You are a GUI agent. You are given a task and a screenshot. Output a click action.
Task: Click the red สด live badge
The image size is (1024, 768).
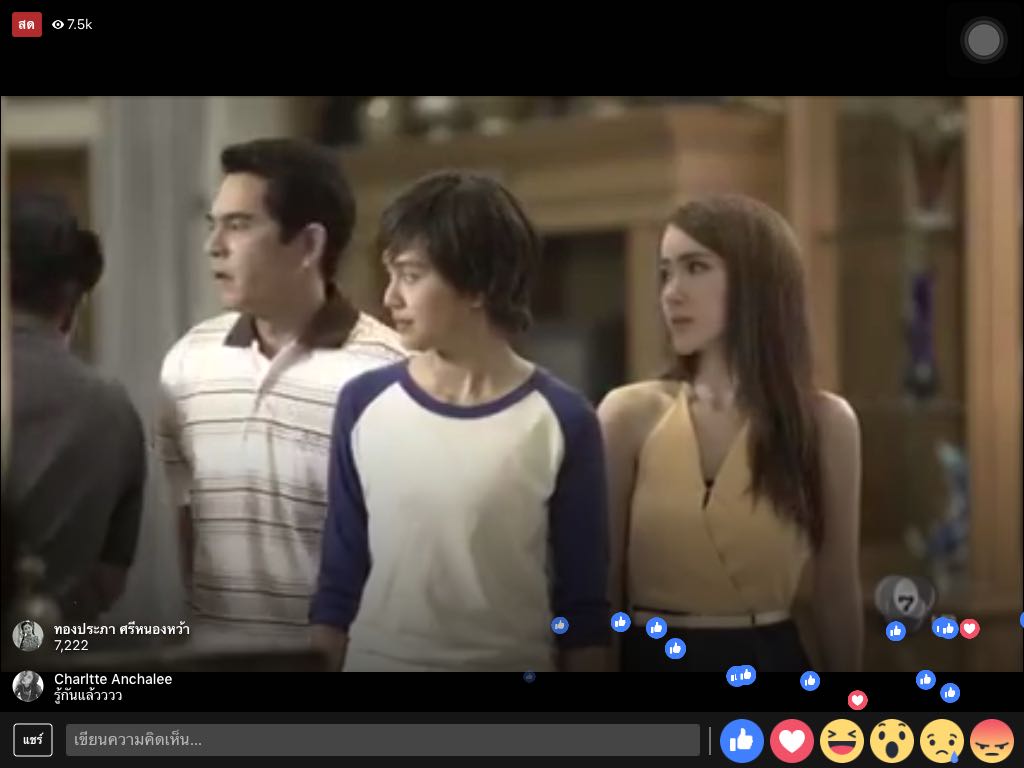[x=27, y=25]
